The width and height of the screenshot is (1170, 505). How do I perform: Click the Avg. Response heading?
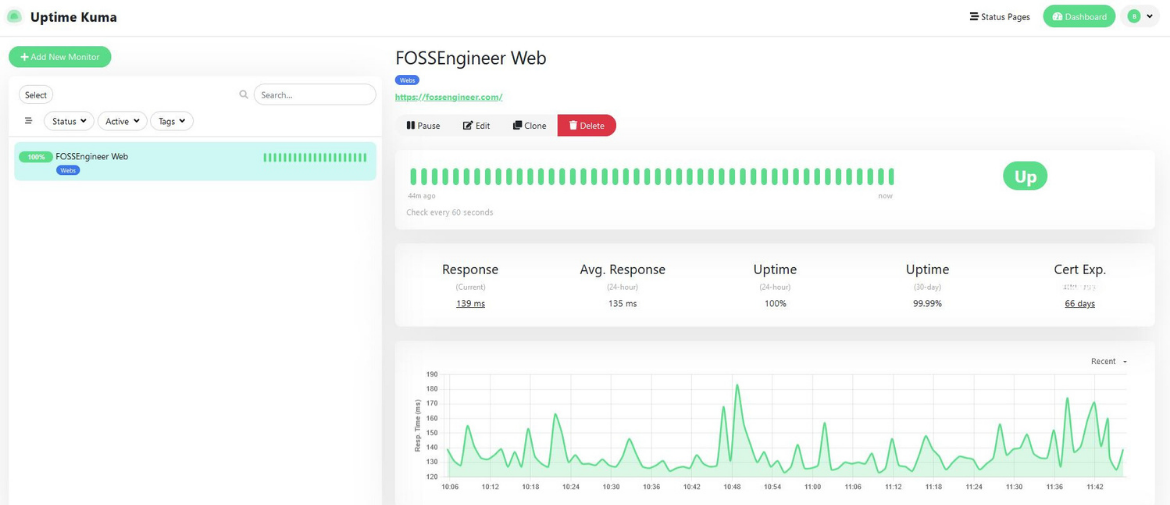click(x=622, y=269)
